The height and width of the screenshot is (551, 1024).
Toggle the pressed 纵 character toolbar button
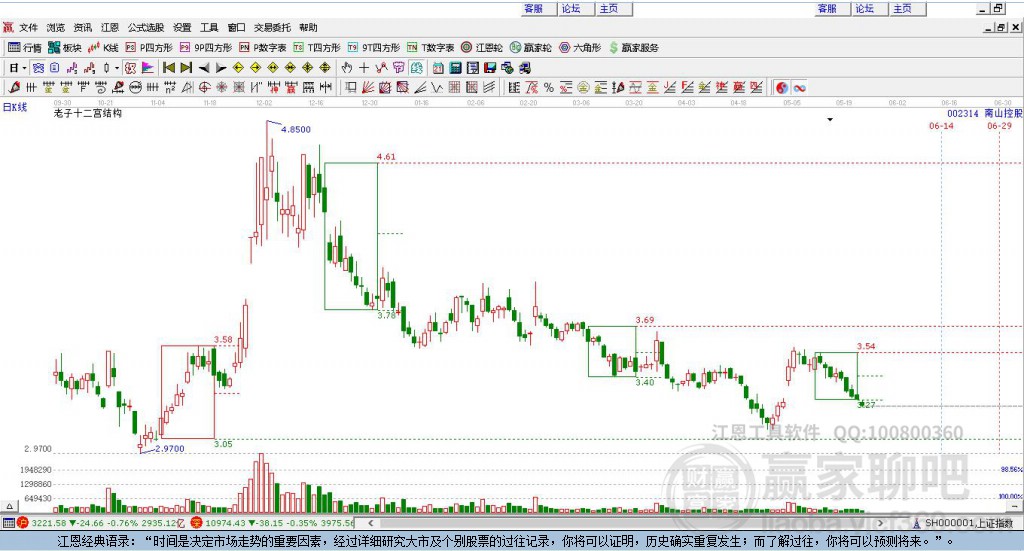coord(130,68)
